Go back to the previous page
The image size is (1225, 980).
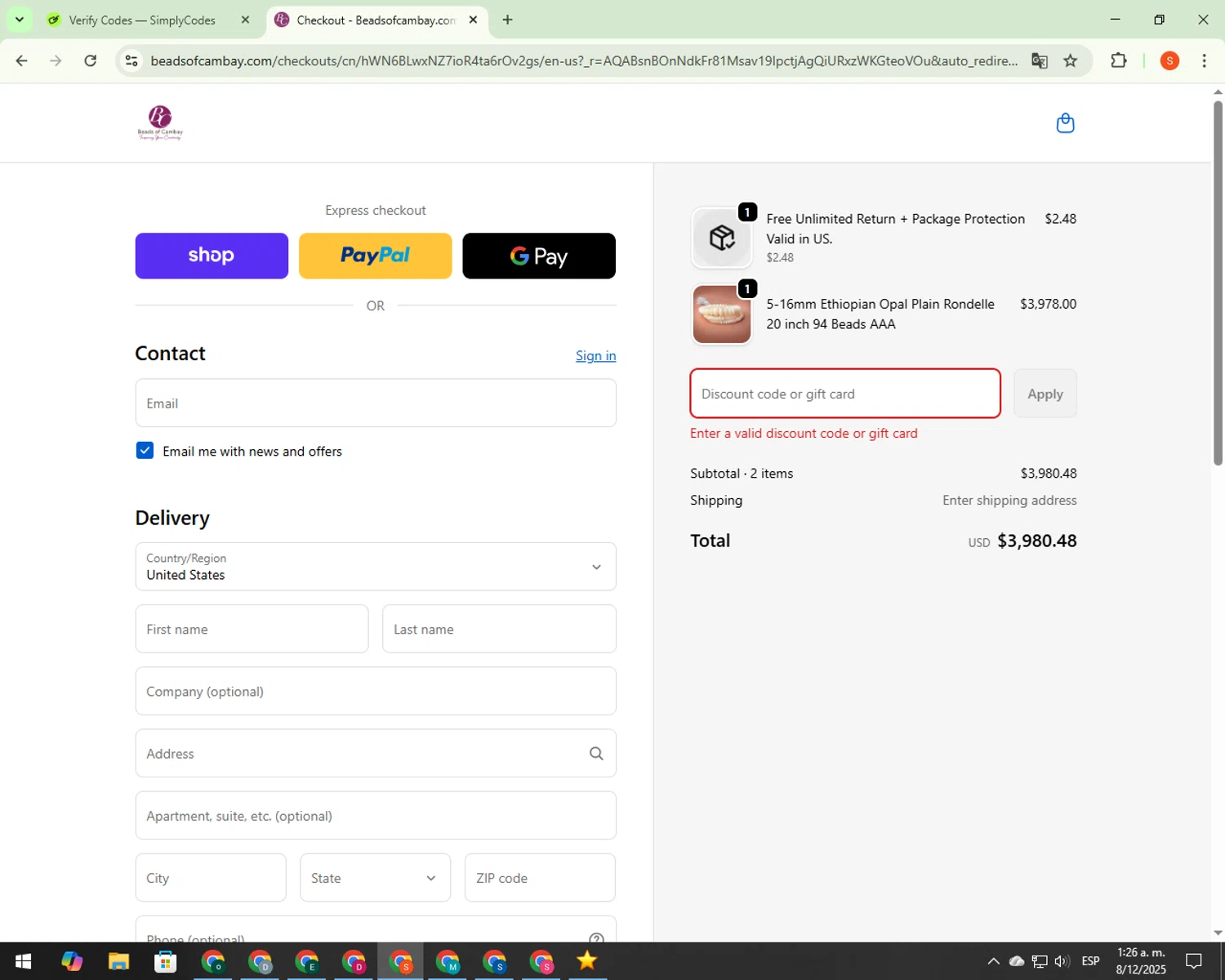pyautogui.click(x=22, y=60)
